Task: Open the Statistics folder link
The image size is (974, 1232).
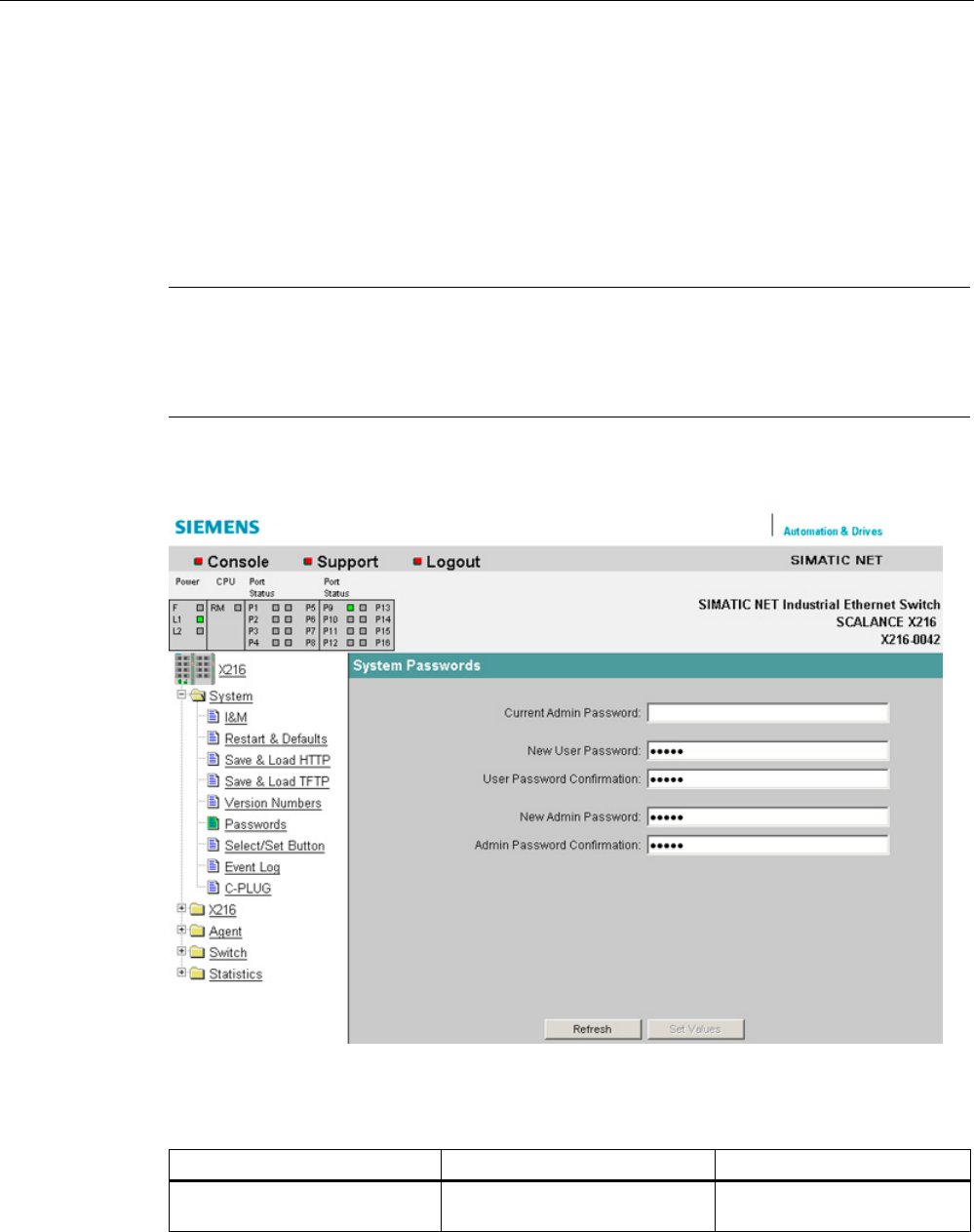Action: click(236, 974)
